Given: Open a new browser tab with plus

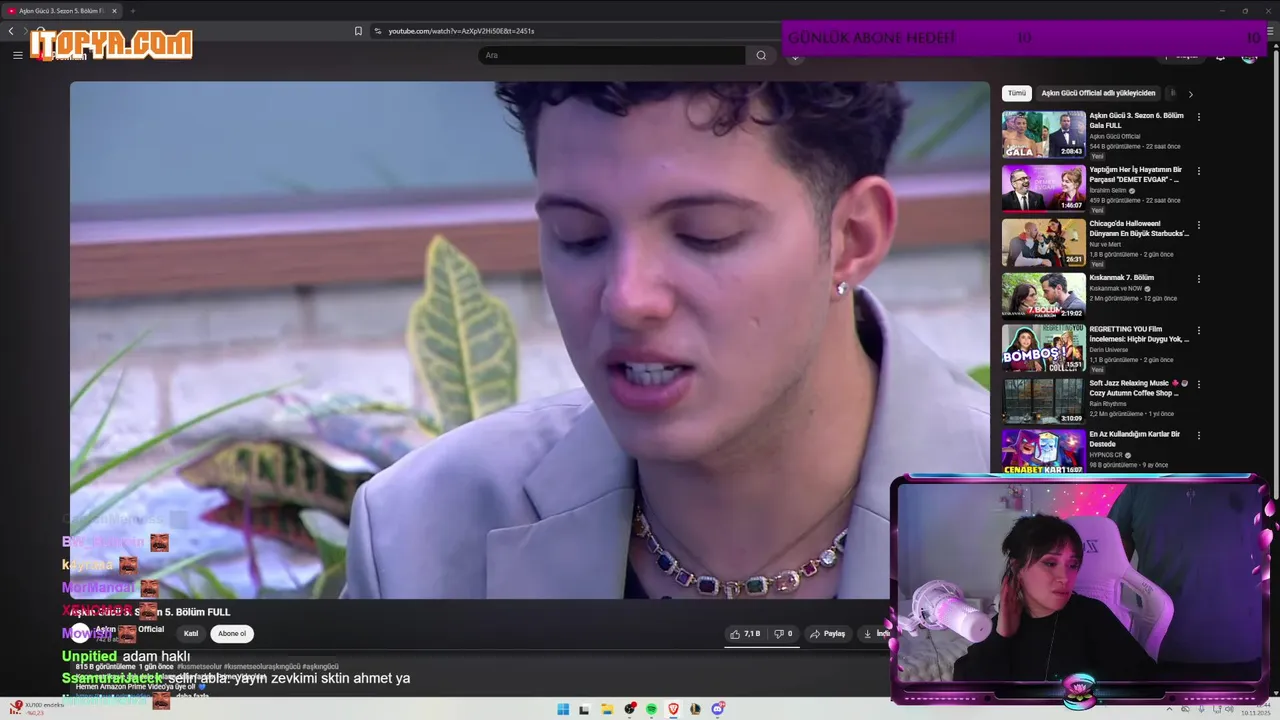Looking at the screenshot, I should coord(132,11).
